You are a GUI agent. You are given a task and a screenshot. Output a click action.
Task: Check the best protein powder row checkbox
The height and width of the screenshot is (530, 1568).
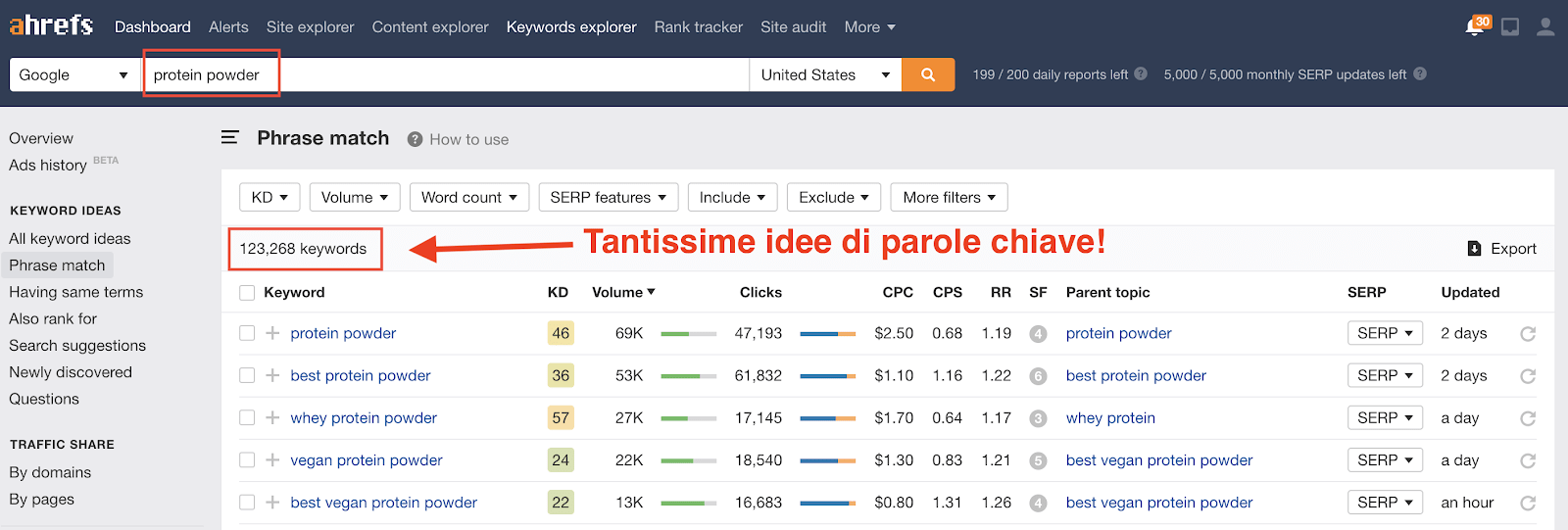(x=247, y=375)
